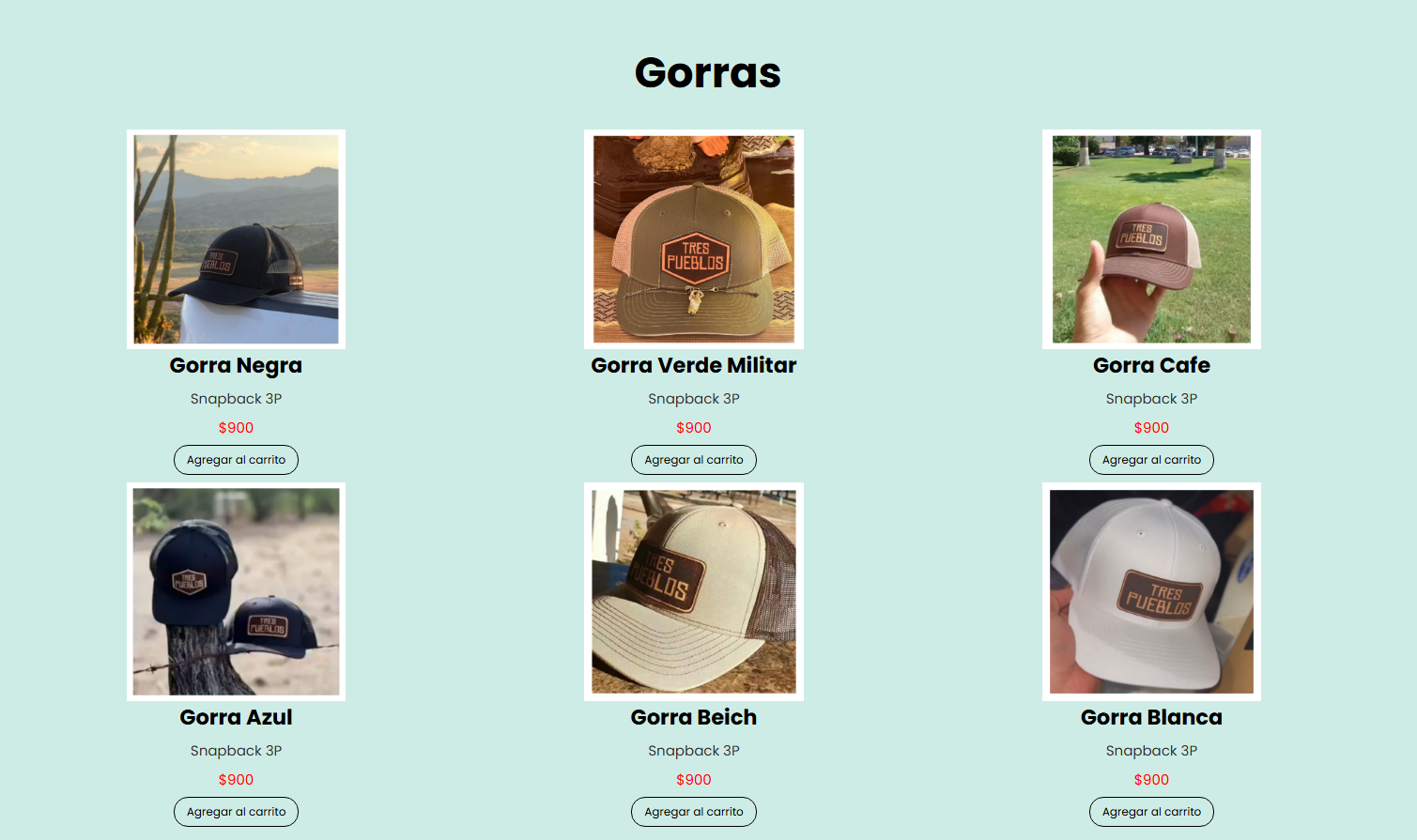Click the Gorra Verde Militar title
Image resolution: width=1417 pixels, height=840 pixels.
694,365
